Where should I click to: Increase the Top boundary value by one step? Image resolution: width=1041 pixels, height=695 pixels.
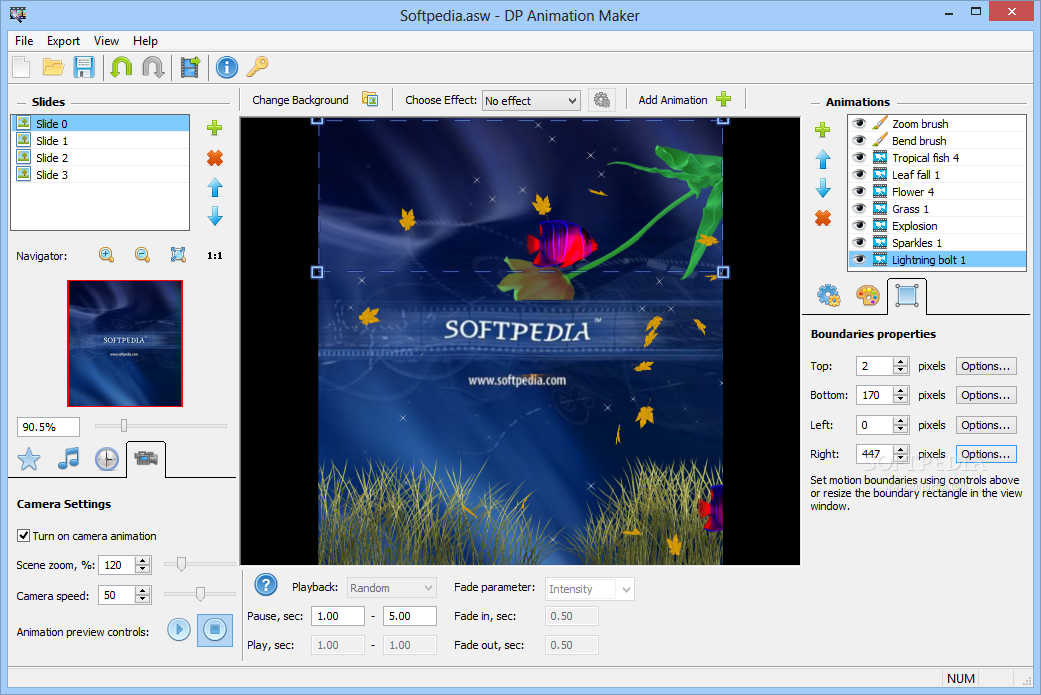[900, 362]
